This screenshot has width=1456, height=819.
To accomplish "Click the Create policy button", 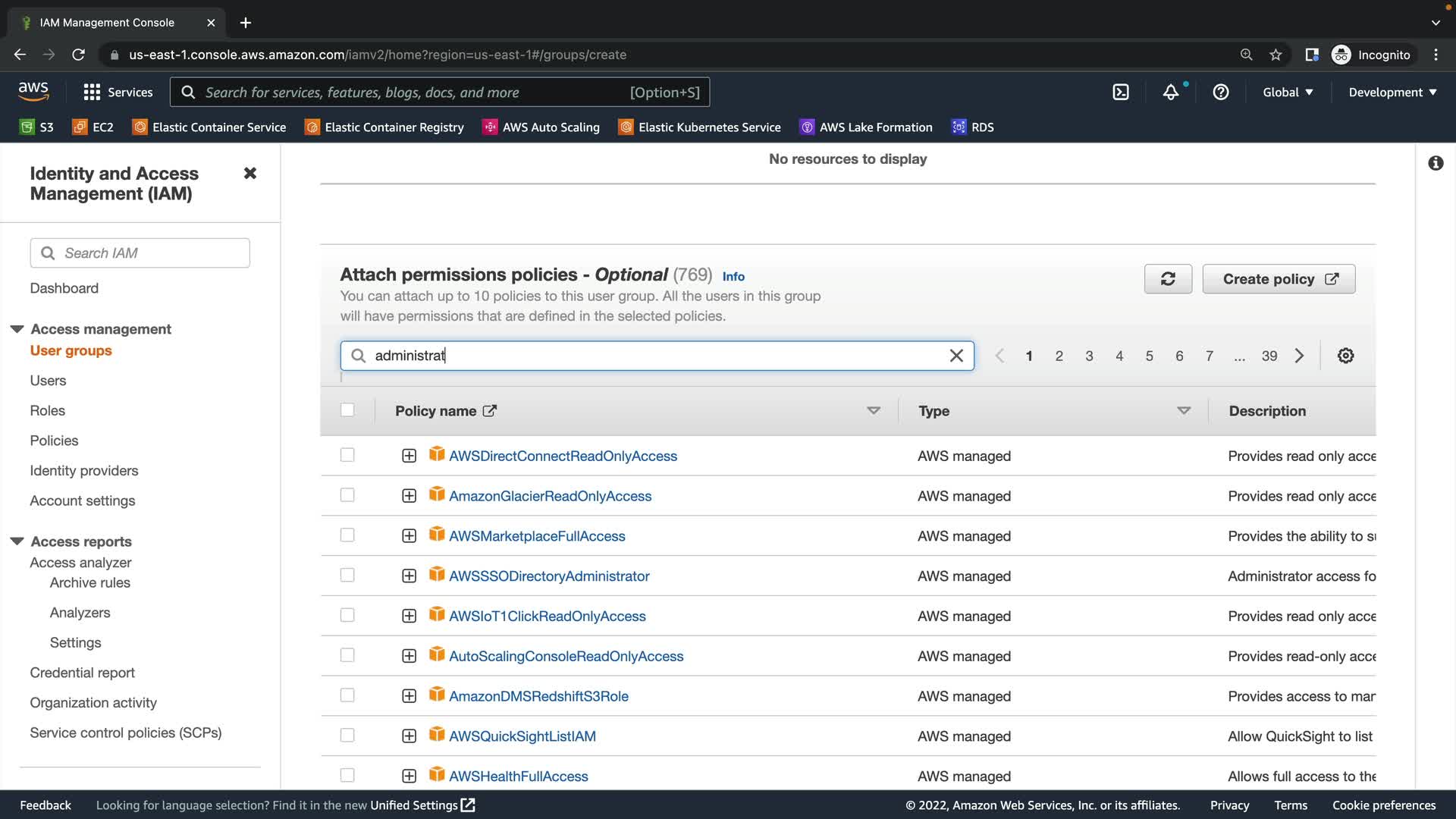I will coord(1279,279).
